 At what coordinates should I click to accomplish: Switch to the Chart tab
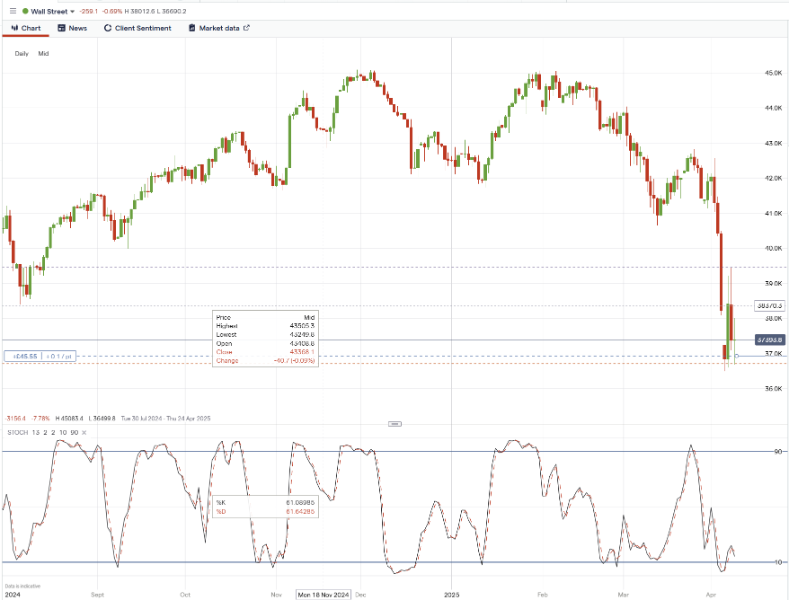31,28
